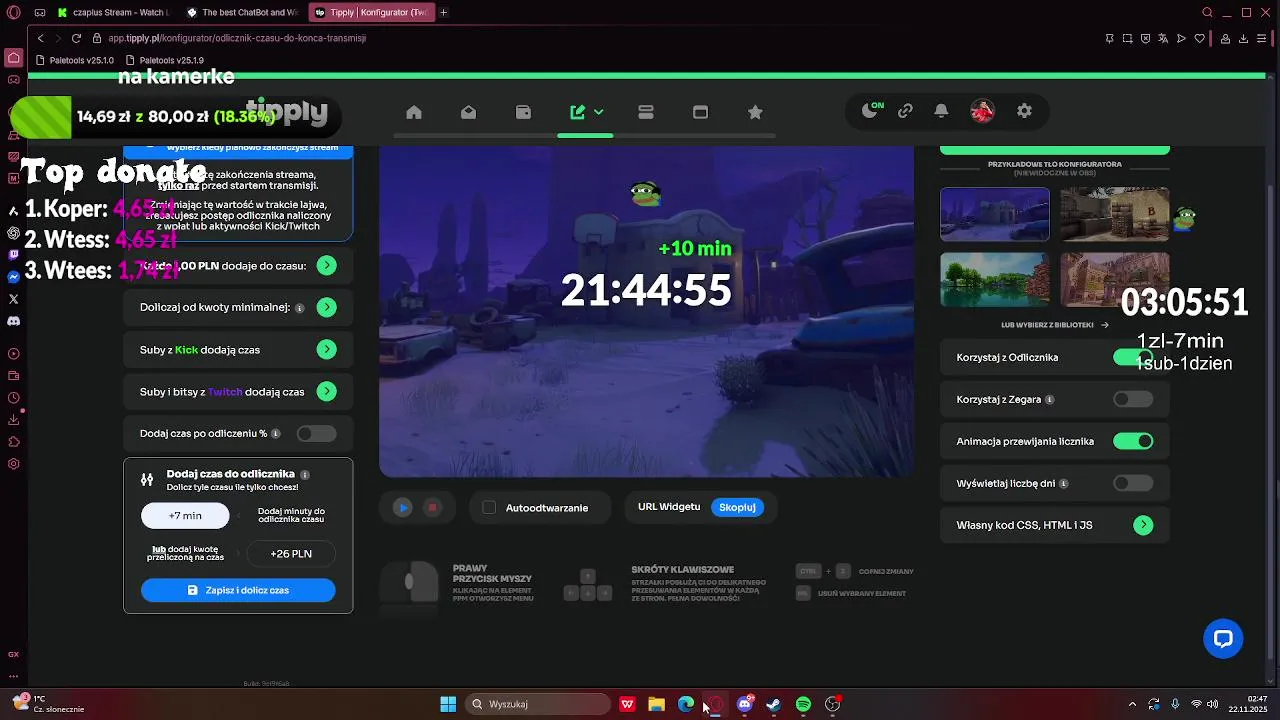
Task: Open the chat support bubble
Action: coord(1223,638)
